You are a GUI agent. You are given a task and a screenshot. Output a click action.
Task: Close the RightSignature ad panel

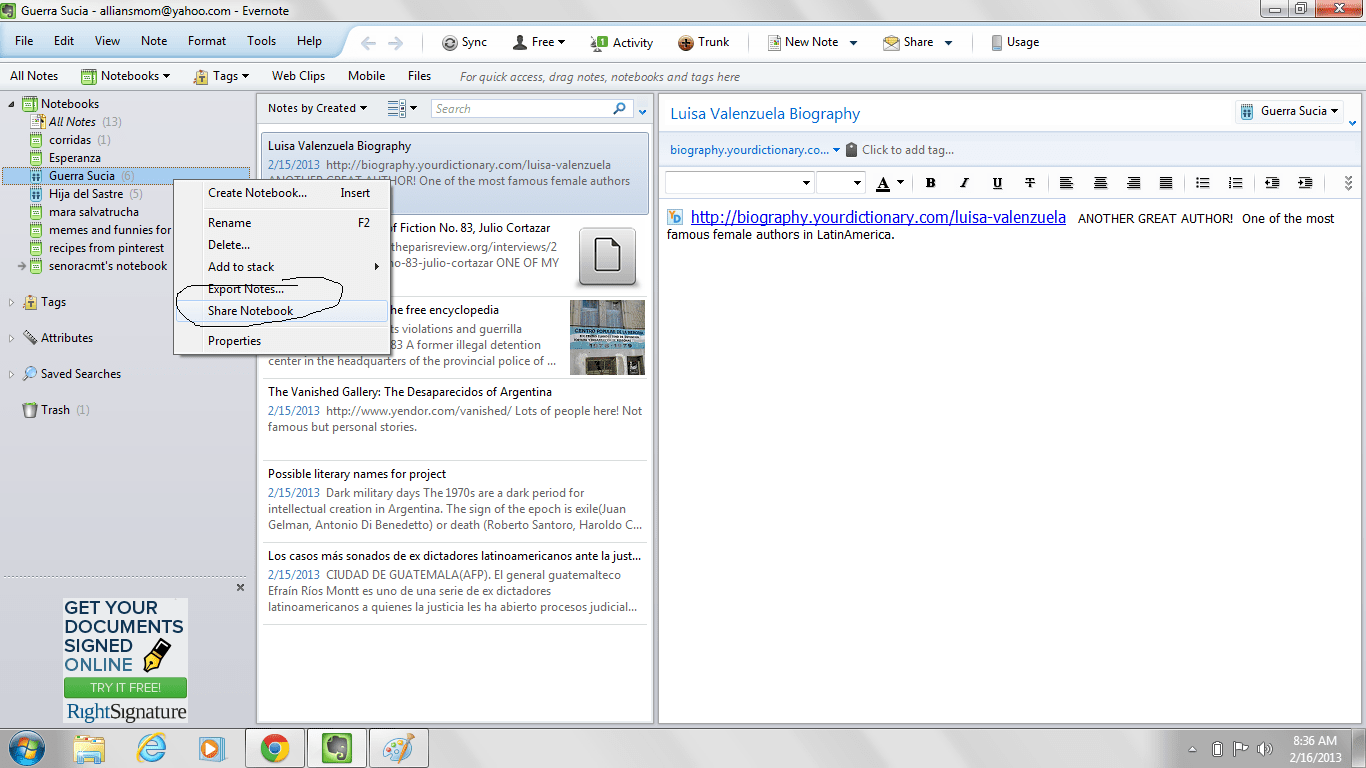240,588
